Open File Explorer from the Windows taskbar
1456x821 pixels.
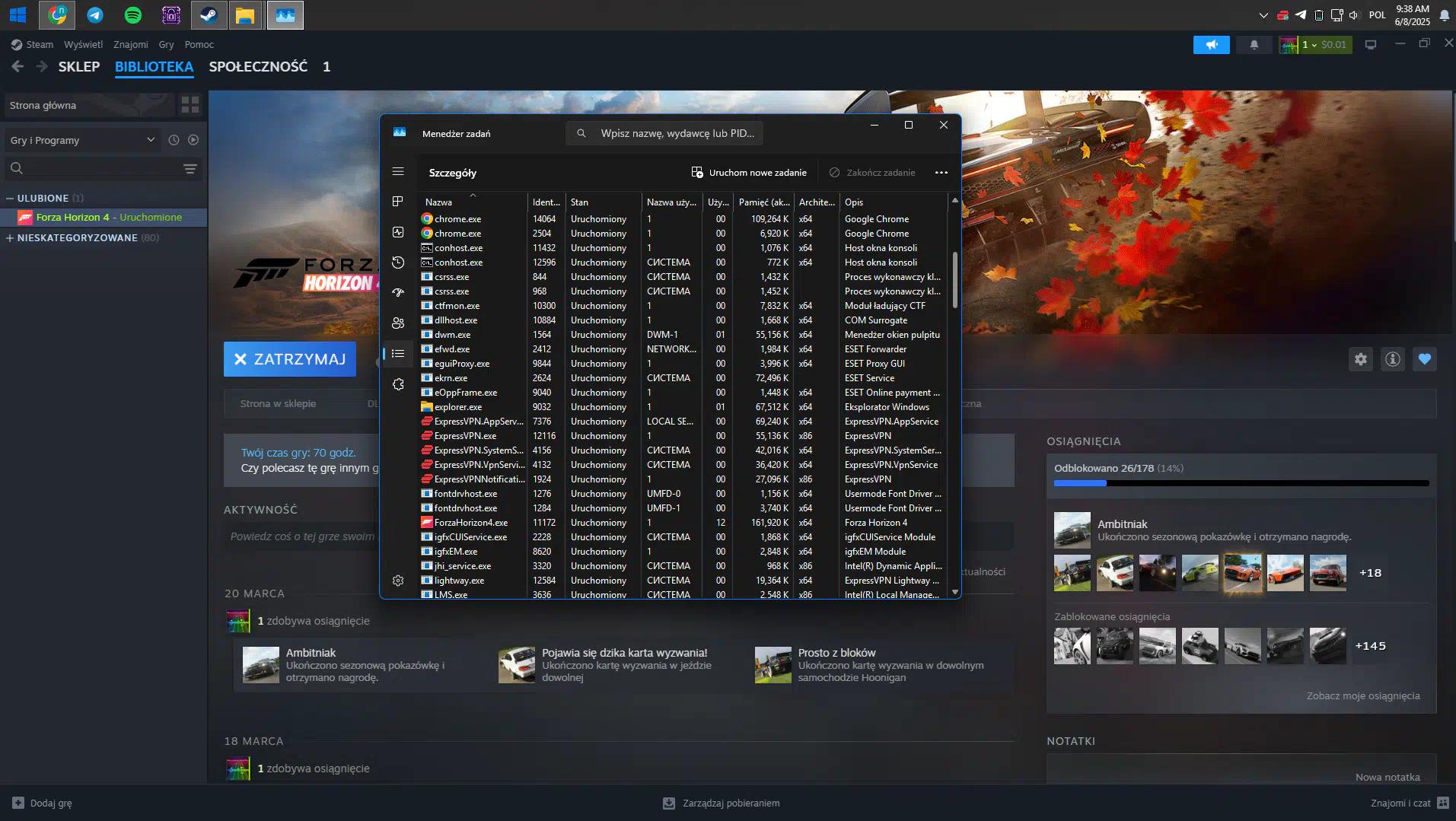[245, 15]
